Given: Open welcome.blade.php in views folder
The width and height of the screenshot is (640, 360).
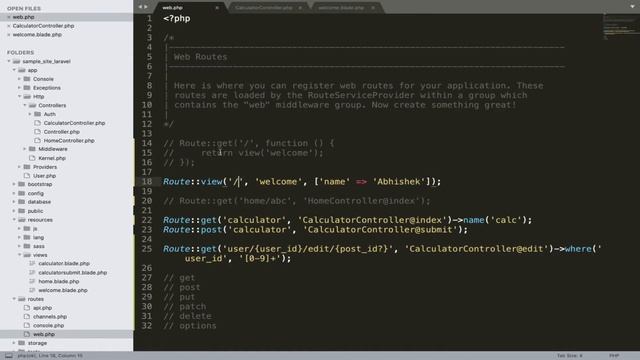Looking at the screenshot, I should click(x=63, y=290).
